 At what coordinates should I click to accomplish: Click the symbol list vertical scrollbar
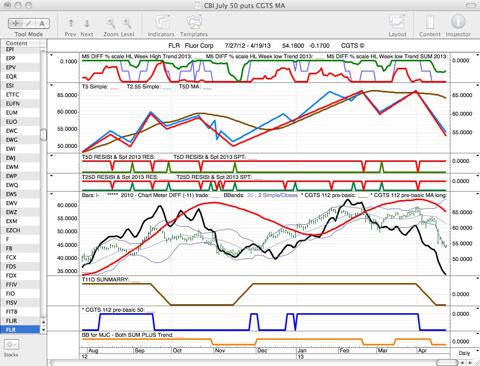pyautogui.click(x=43, y=135)
